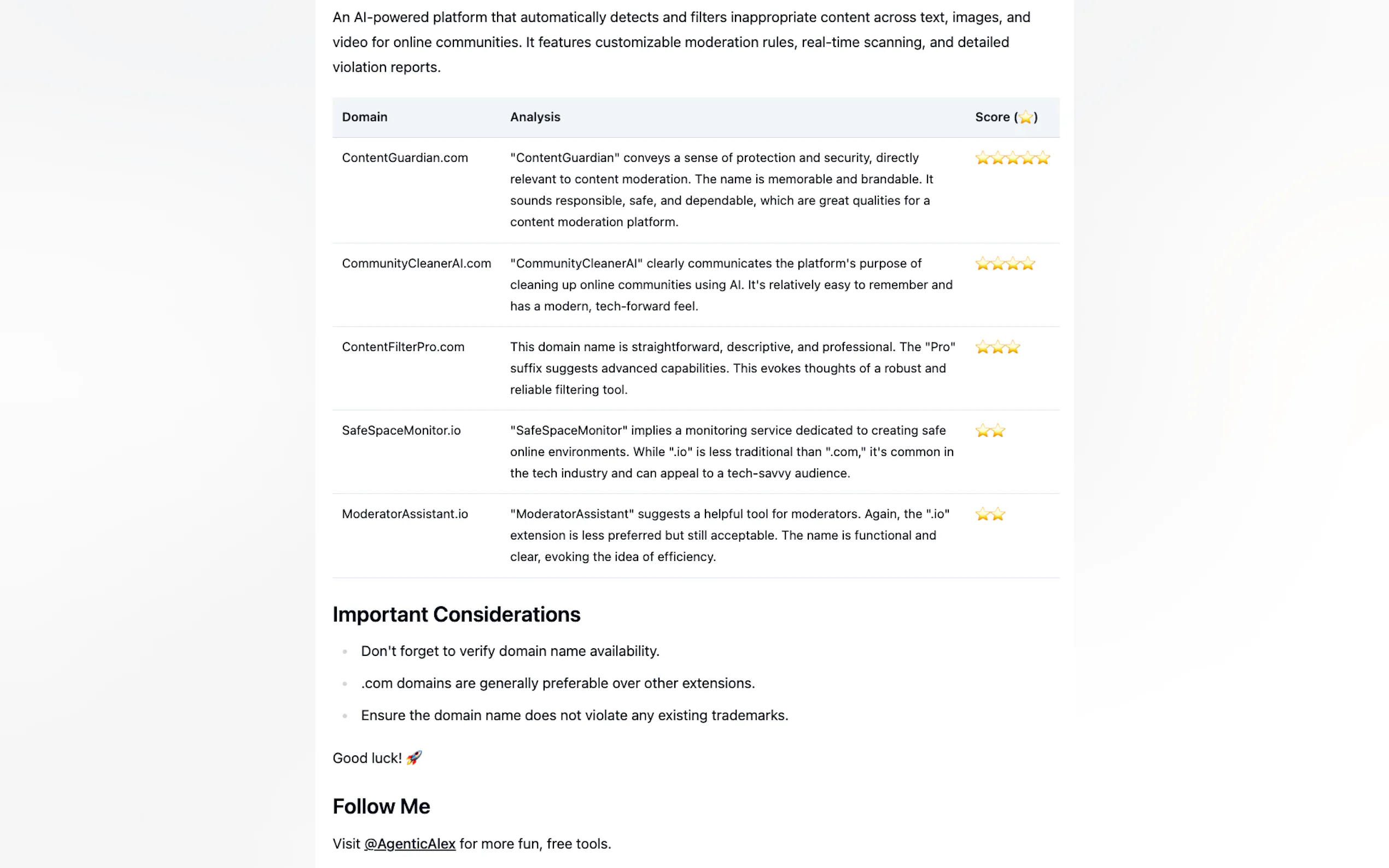Click the rocket emoji after Good luck

pos(413,758)
